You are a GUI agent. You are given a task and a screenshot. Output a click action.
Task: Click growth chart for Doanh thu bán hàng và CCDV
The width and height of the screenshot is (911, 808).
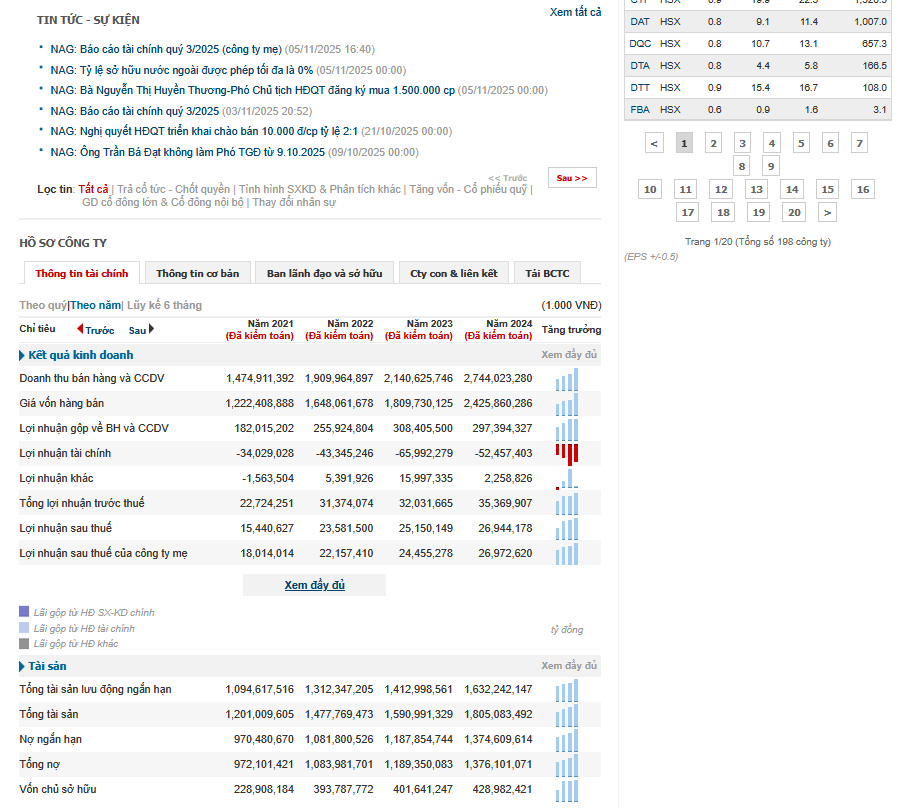click(x=567, y=379)
